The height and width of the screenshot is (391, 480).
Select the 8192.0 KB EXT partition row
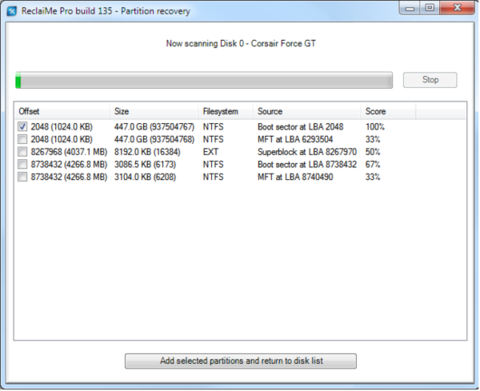(240, 152)
